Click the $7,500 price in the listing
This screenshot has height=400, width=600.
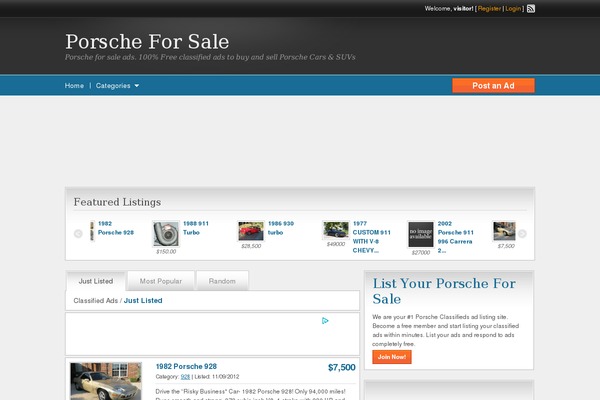(x=342, y=367)
